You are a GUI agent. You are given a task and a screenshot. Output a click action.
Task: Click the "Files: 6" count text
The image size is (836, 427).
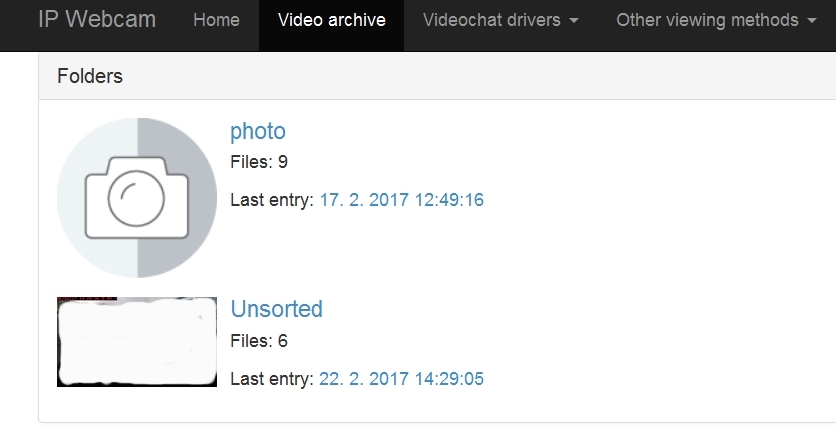259,341
